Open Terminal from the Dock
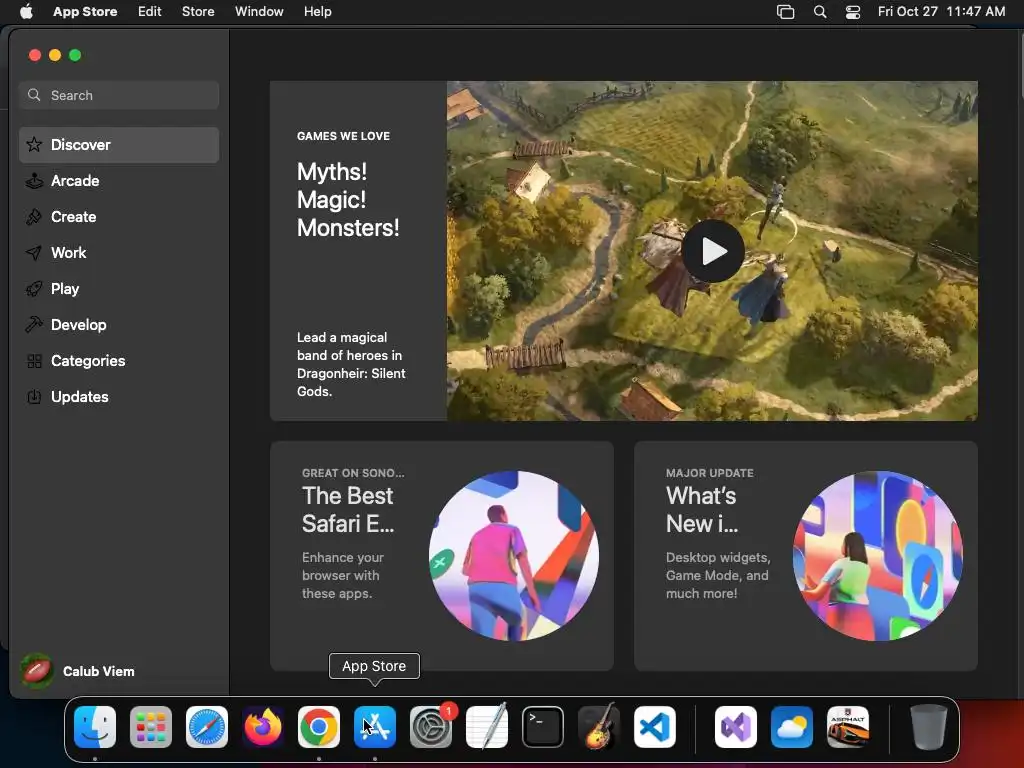This screenshot has width=1024, height=768. pos(543,727)
